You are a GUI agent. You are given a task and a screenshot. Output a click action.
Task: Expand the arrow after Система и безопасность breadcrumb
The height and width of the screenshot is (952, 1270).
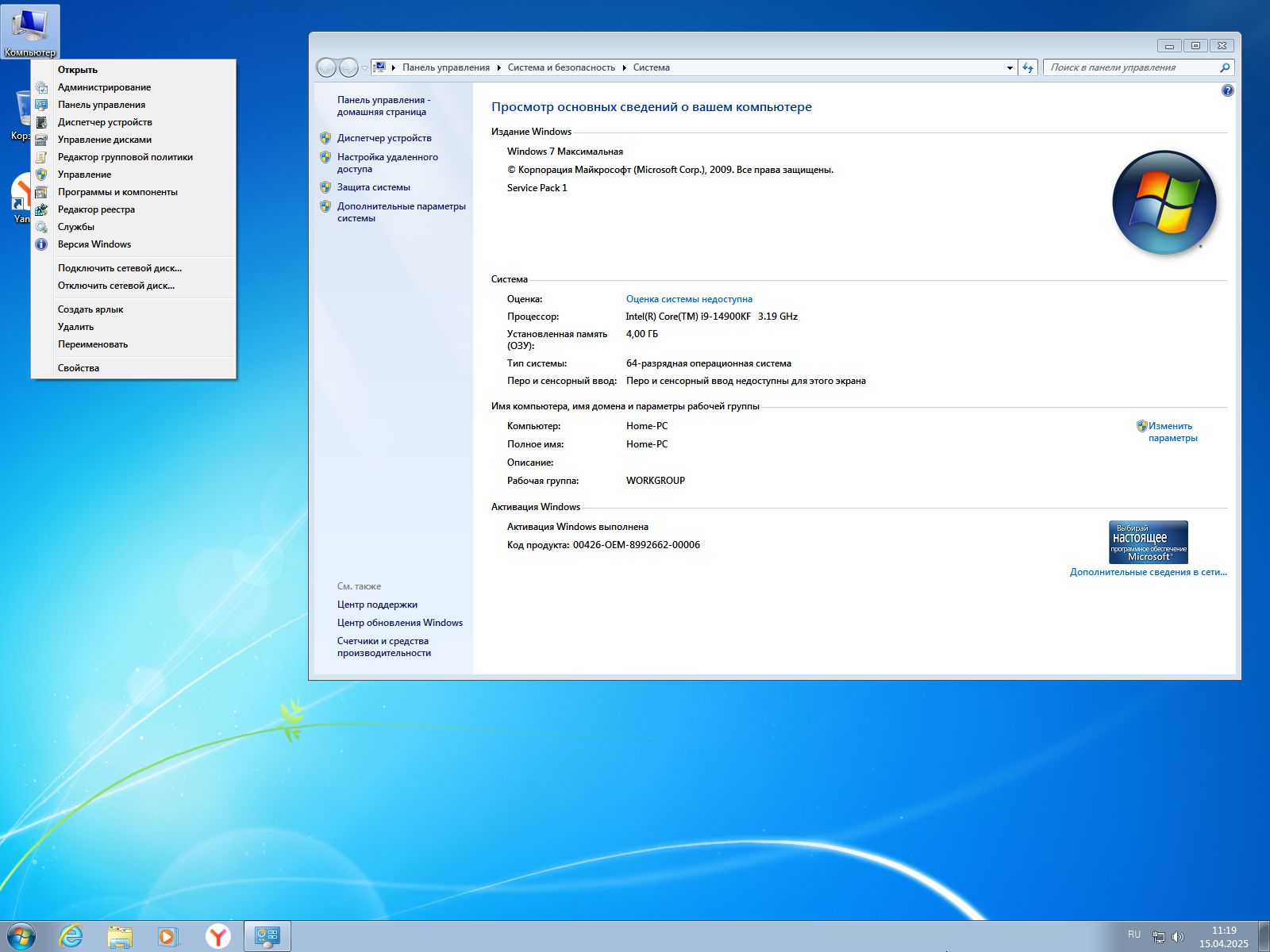pyautogui.click(x=624, y=67)
